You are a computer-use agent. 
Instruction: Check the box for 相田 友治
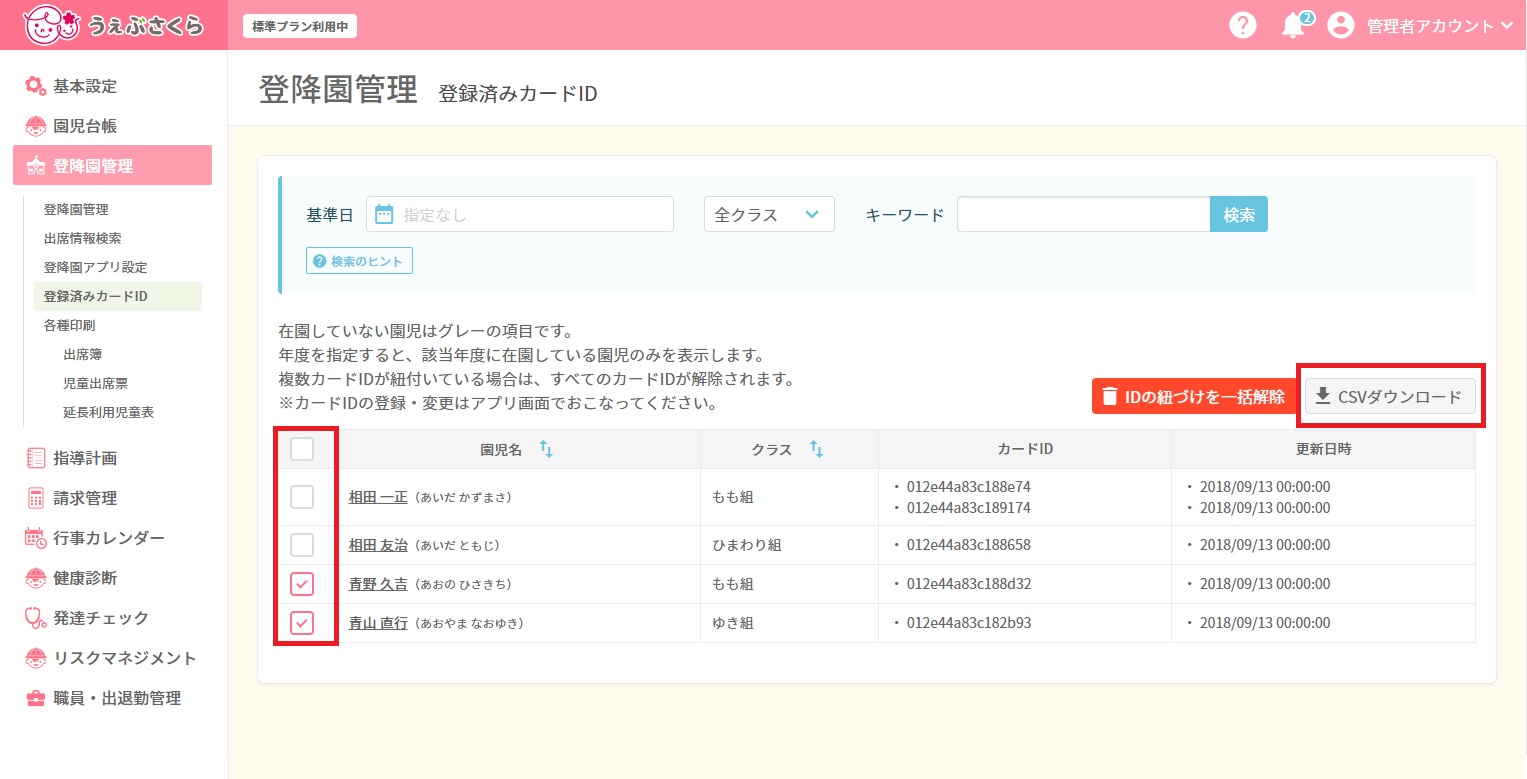(x=302, y=545)
